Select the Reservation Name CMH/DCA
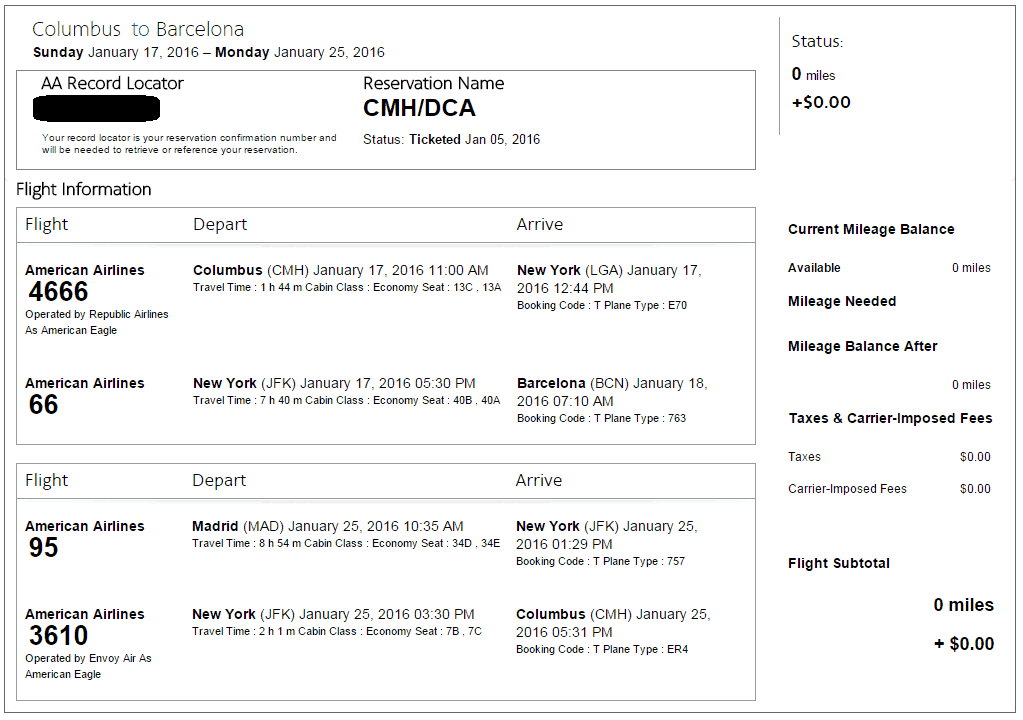The width and height of the screenshot is (1023, 720). pos(419,108)
